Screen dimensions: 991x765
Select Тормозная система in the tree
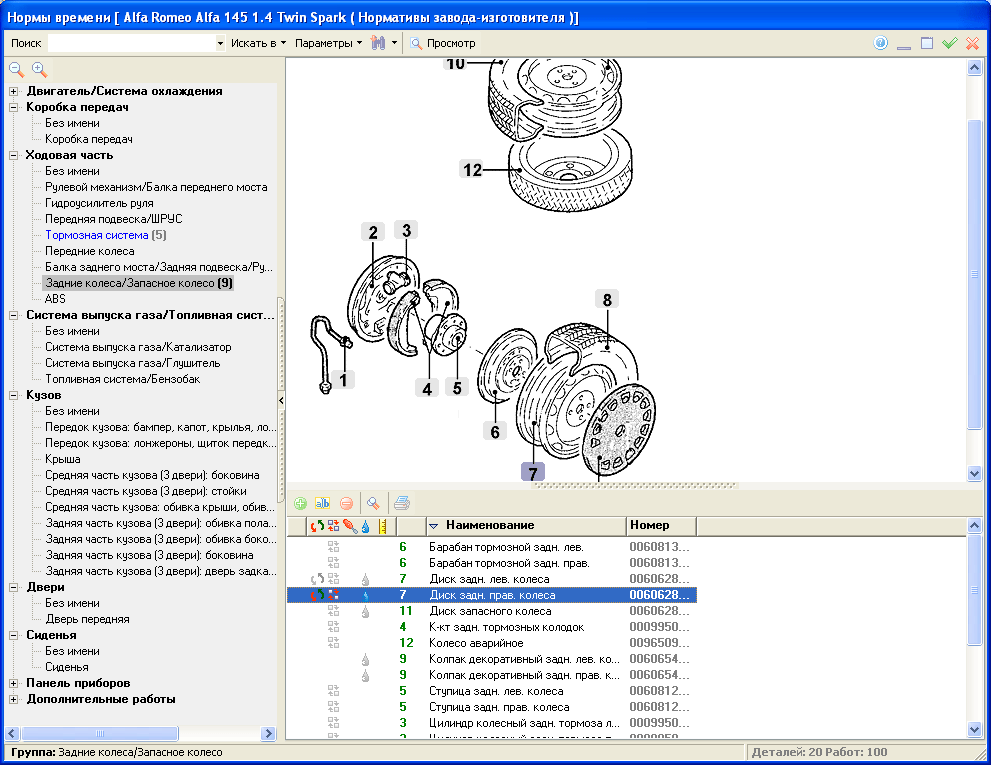pos(96,235)
